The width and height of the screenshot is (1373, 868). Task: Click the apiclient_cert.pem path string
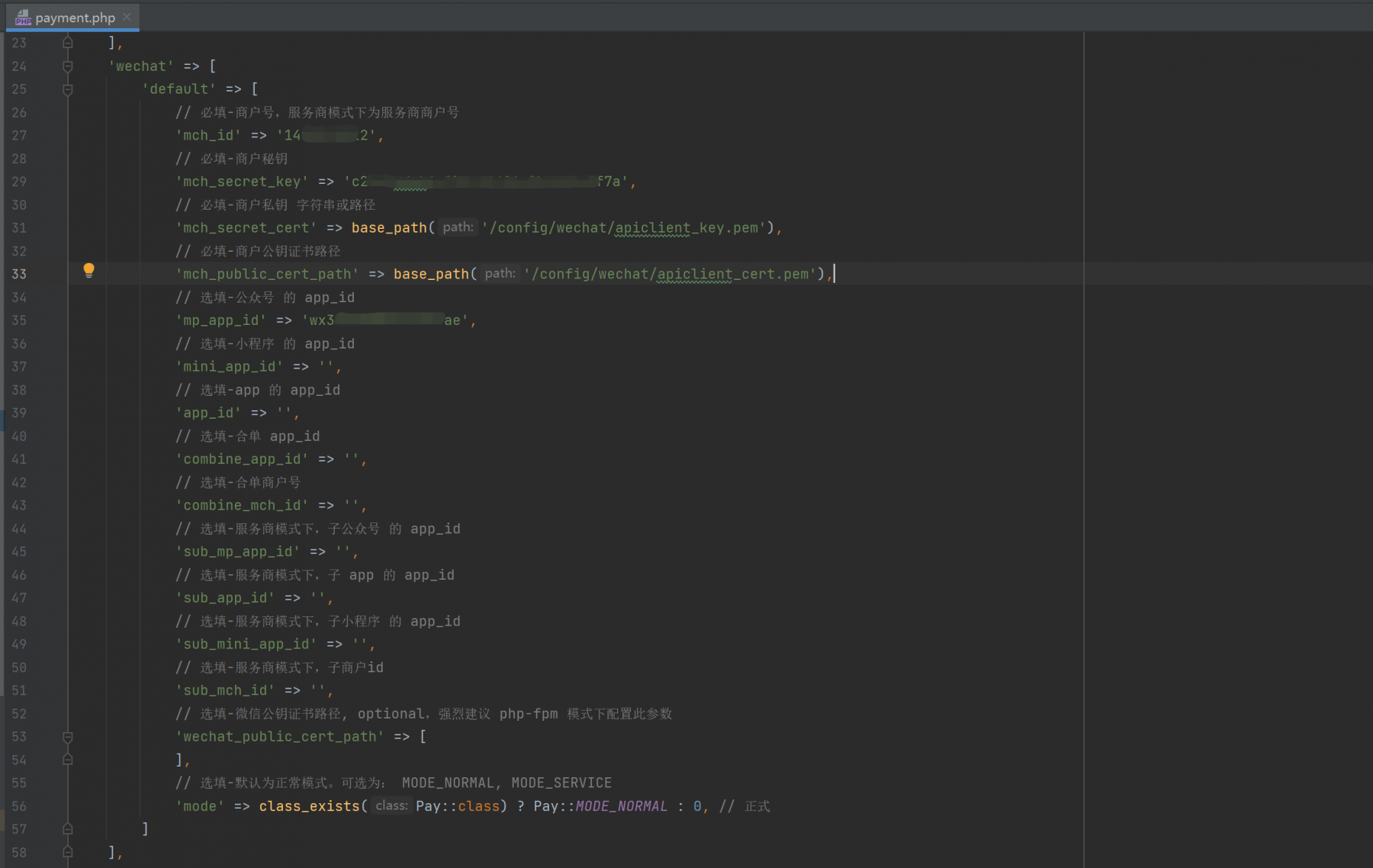pyautogui.click(x=670, y=274)
